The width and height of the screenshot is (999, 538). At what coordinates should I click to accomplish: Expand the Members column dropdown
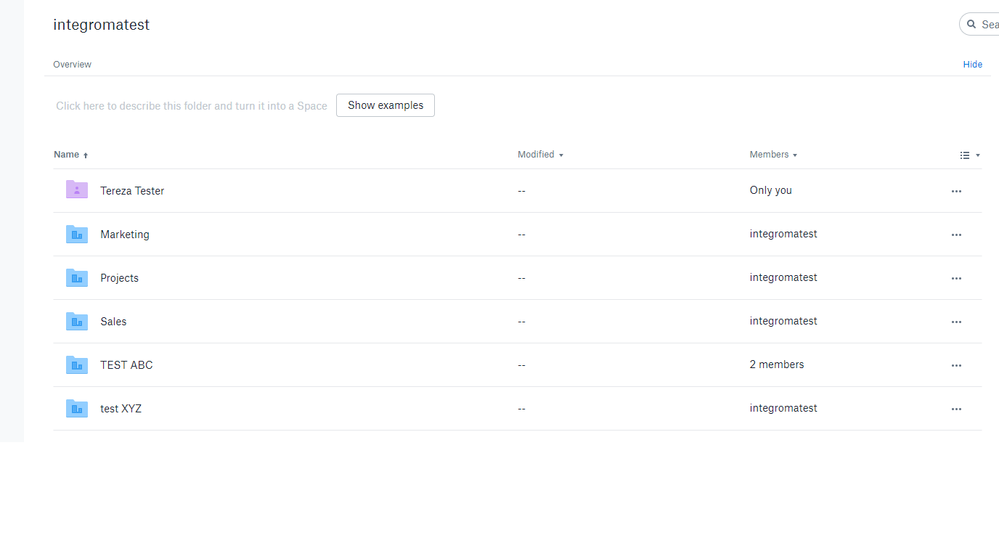773,155
